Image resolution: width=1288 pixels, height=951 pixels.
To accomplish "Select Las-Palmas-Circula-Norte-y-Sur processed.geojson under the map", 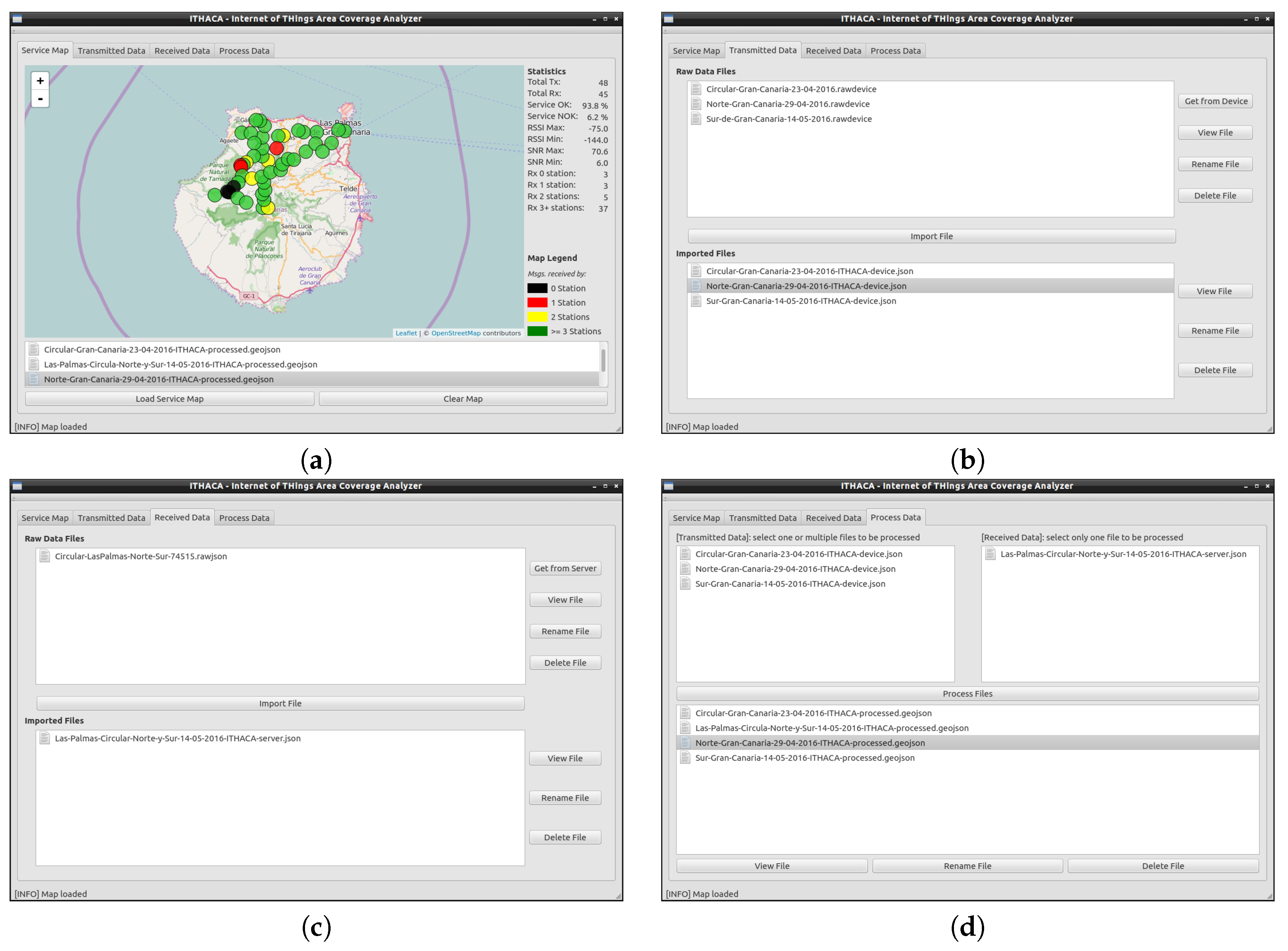I will (x=180, y=364).
